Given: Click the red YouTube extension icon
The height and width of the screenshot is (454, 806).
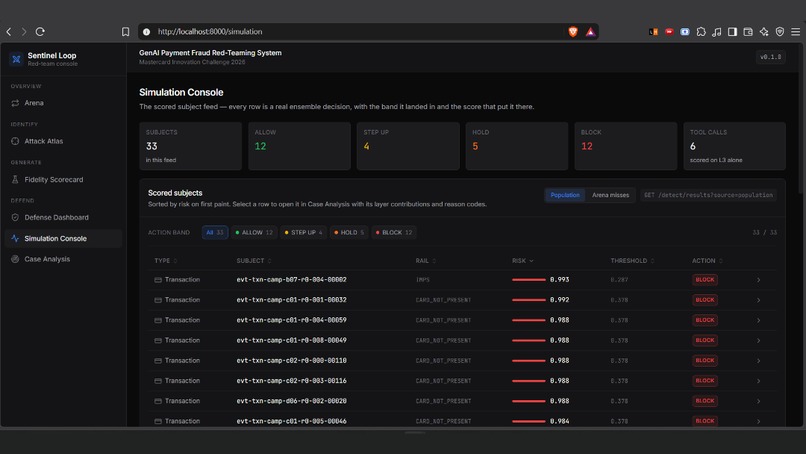Looking at the screenshot, I should click(669, 32).
